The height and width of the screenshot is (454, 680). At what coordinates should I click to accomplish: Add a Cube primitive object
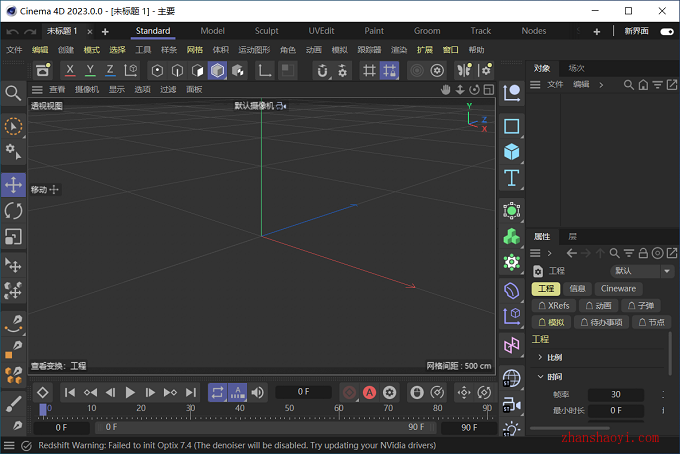(512, 152)
